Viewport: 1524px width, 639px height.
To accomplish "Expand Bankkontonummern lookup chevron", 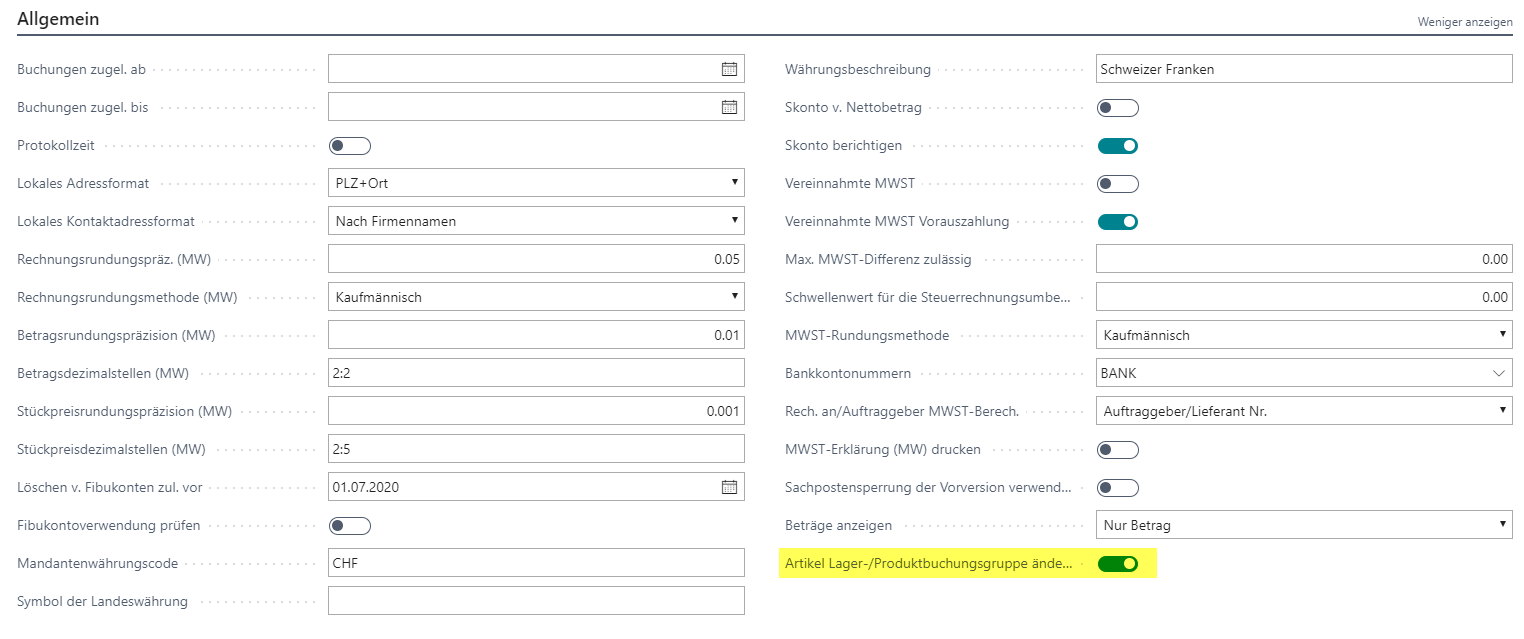I will click(1498, 373).
